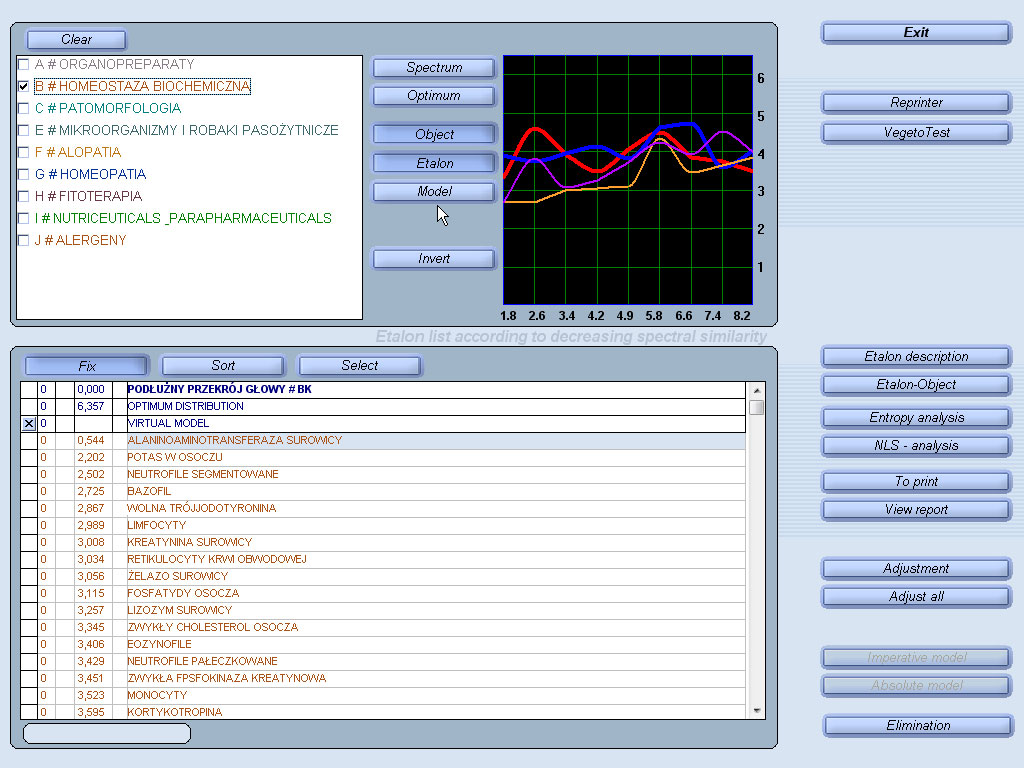Launch NLS - analysis

click(x=916, y=446)
